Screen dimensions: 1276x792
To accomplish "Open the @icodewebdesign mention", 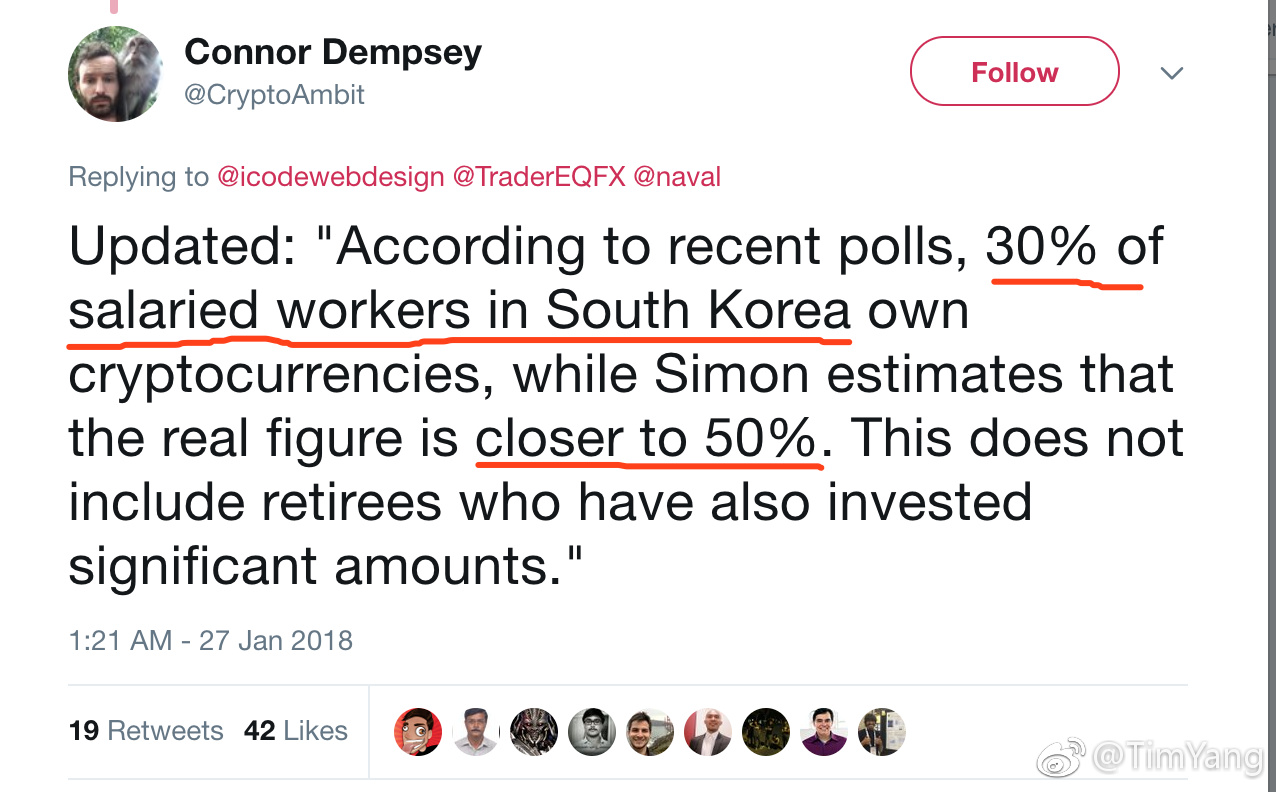I will [x=330, y=178].
